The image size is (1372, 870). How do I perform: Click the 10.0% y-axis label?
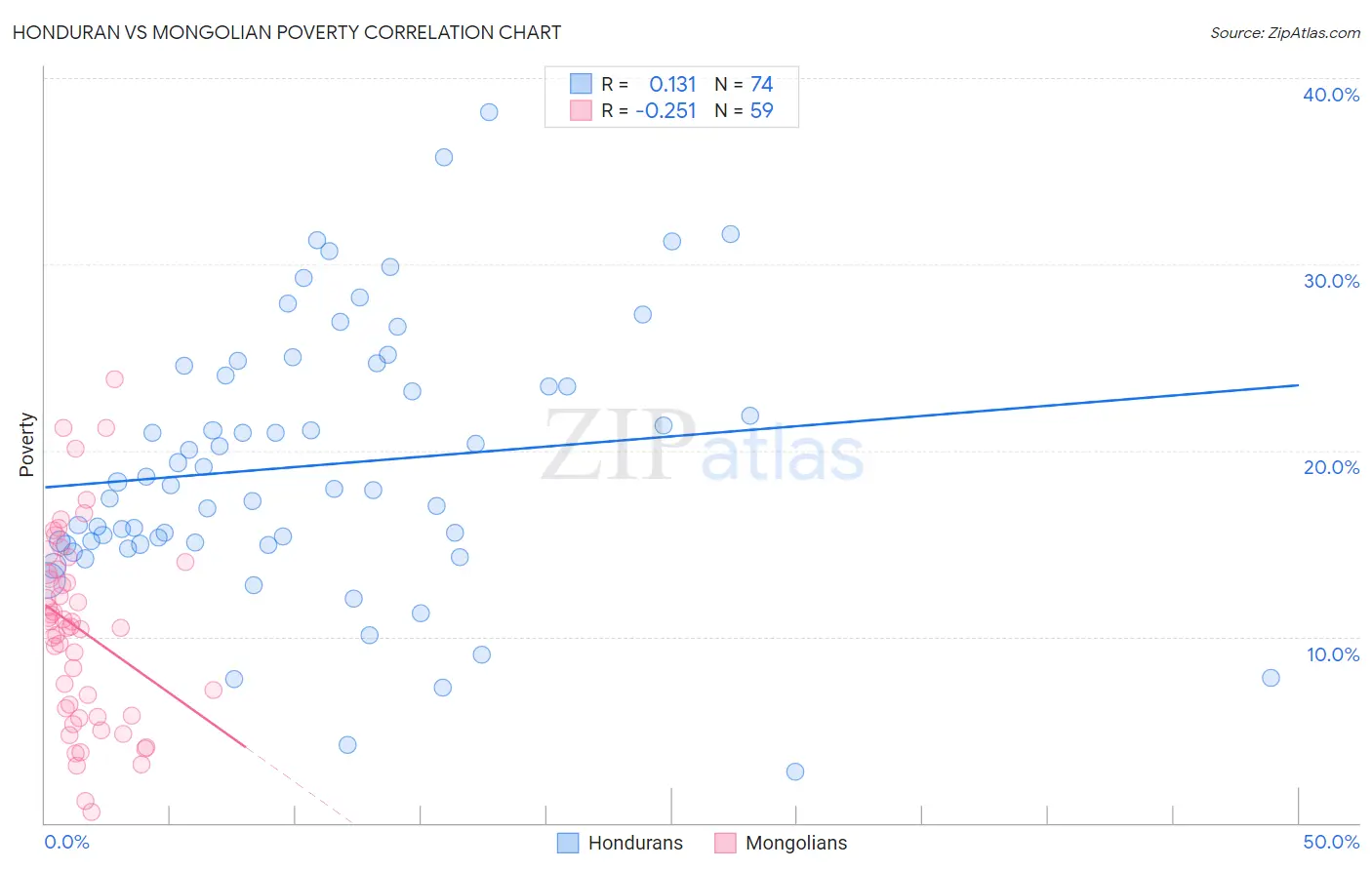pyautogui.click(x=1333, y=654)
